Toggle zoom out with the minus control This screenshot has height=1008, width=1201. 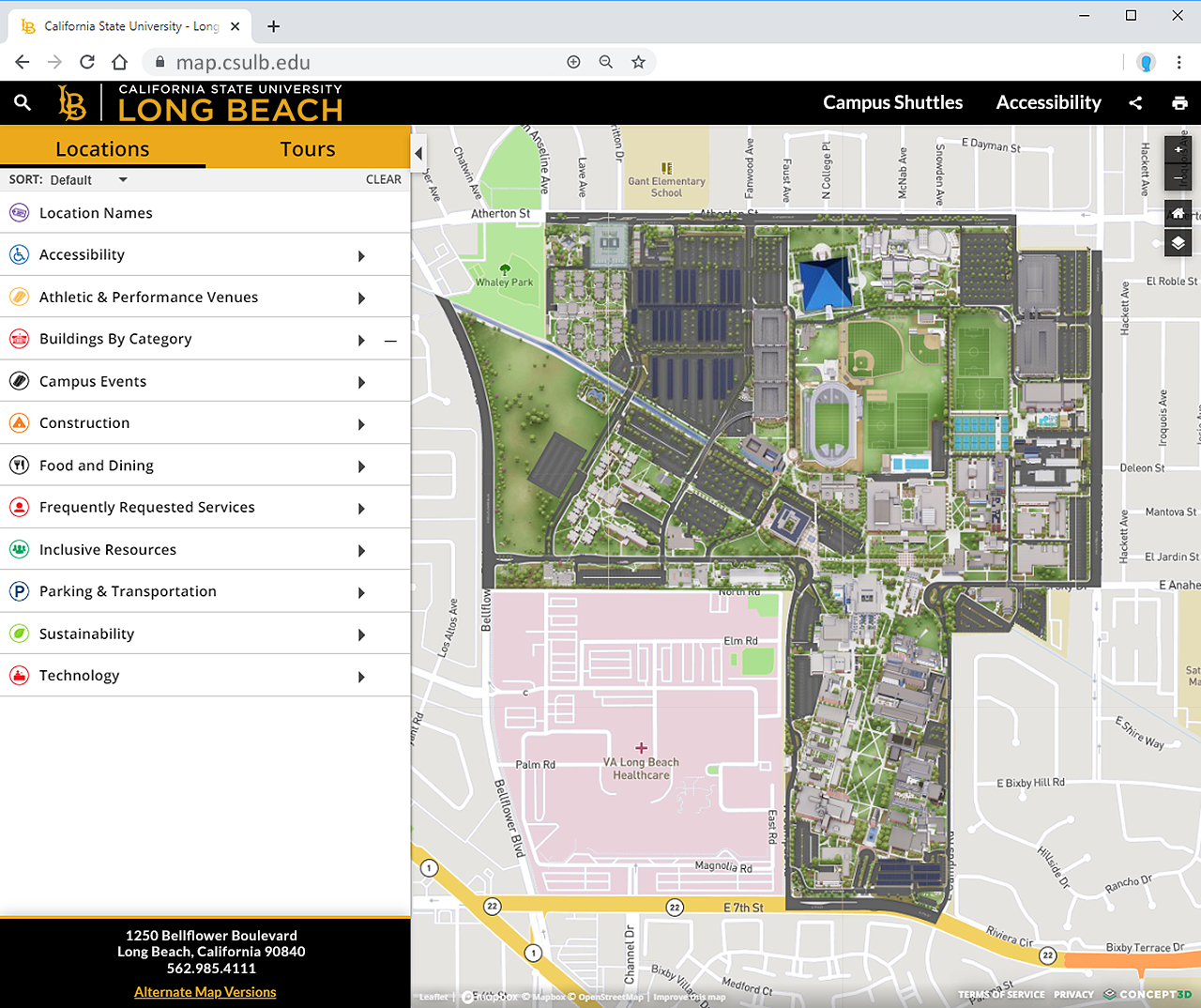click(1178, 176)
